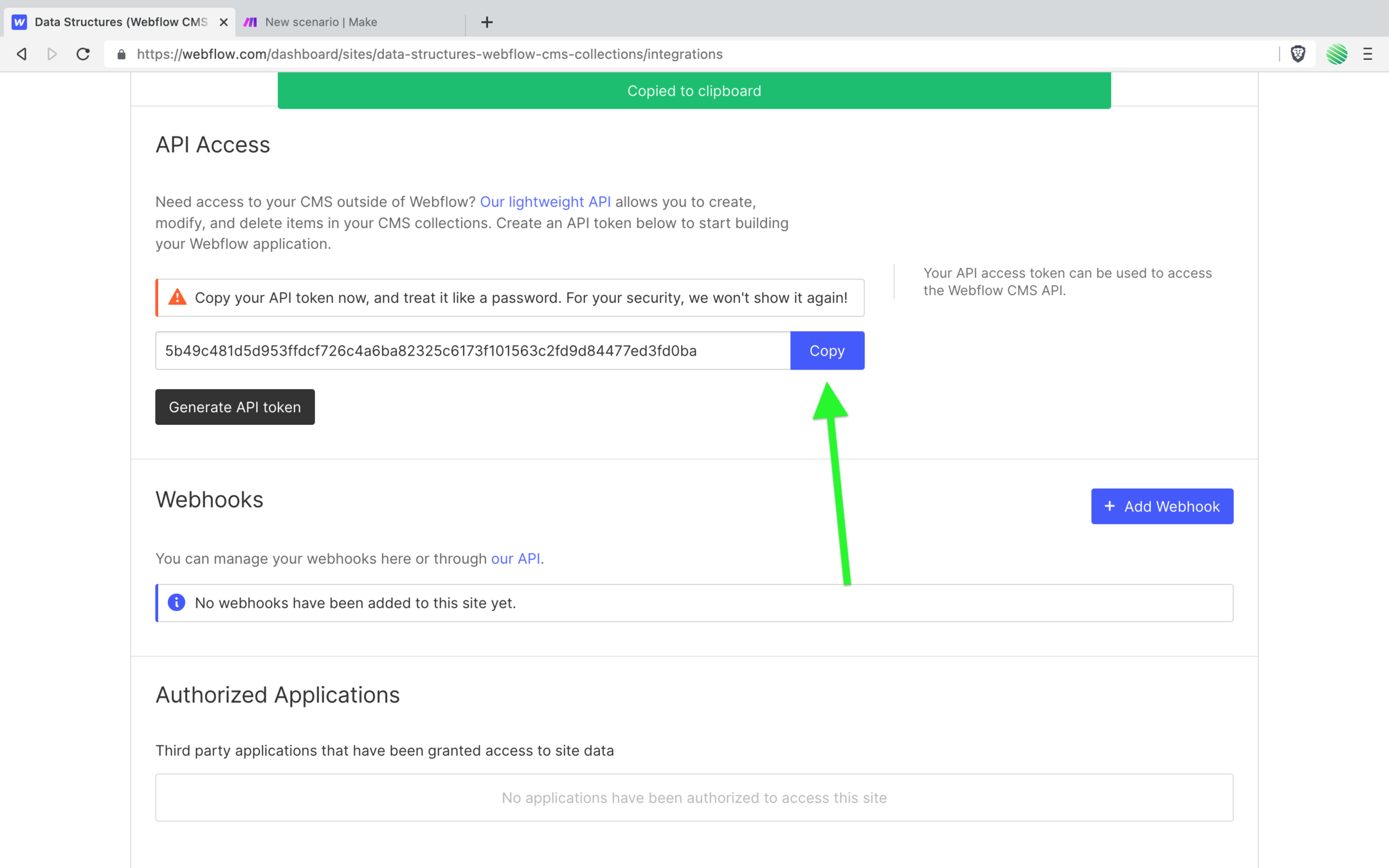Screen dimensions: 1389x868
Task: Copy the API token
Action: [x=827, y=350]
